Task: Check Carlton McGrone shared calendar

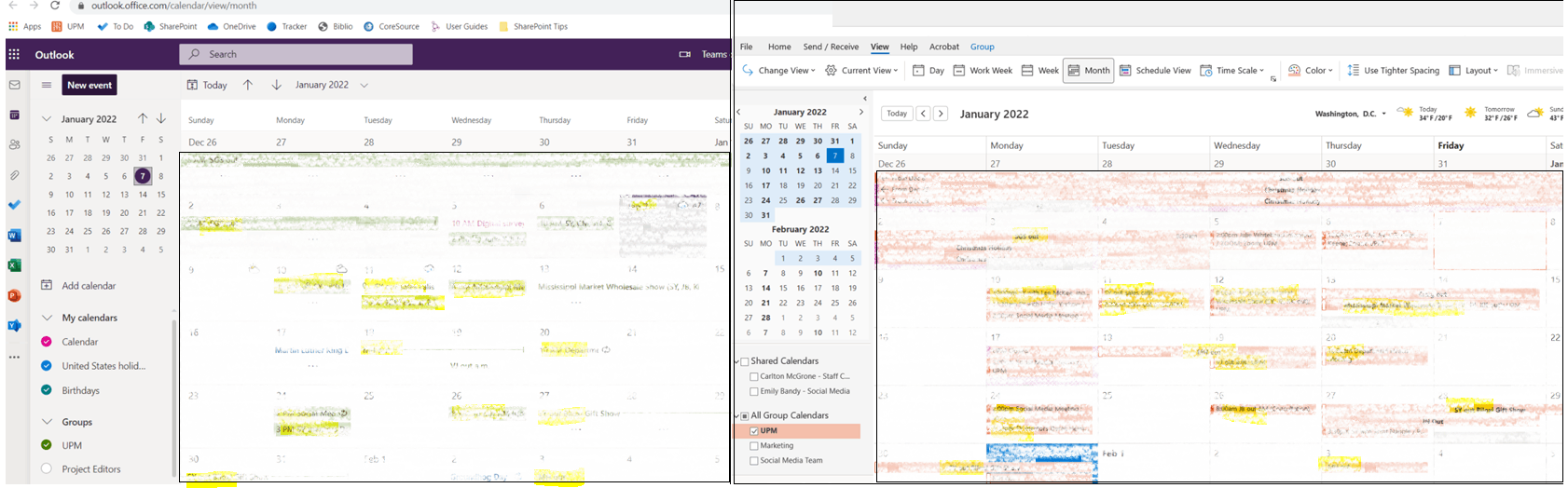Action: point(754,376)
